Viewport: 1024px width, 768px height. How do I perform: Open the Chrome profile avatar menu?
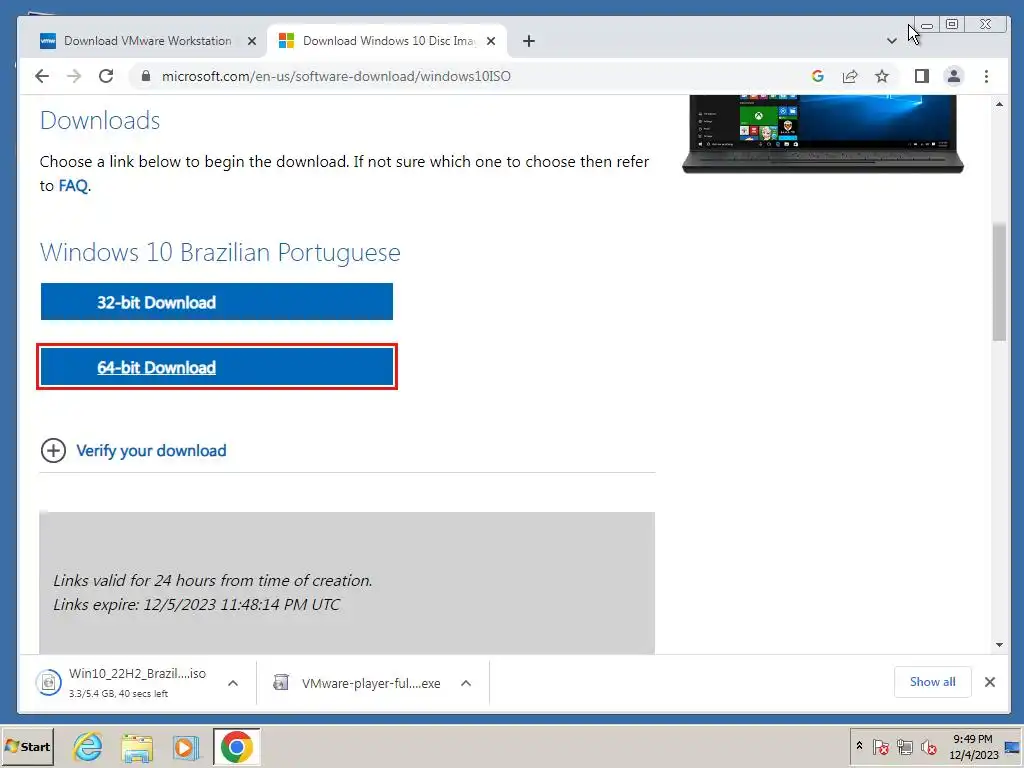953,76
